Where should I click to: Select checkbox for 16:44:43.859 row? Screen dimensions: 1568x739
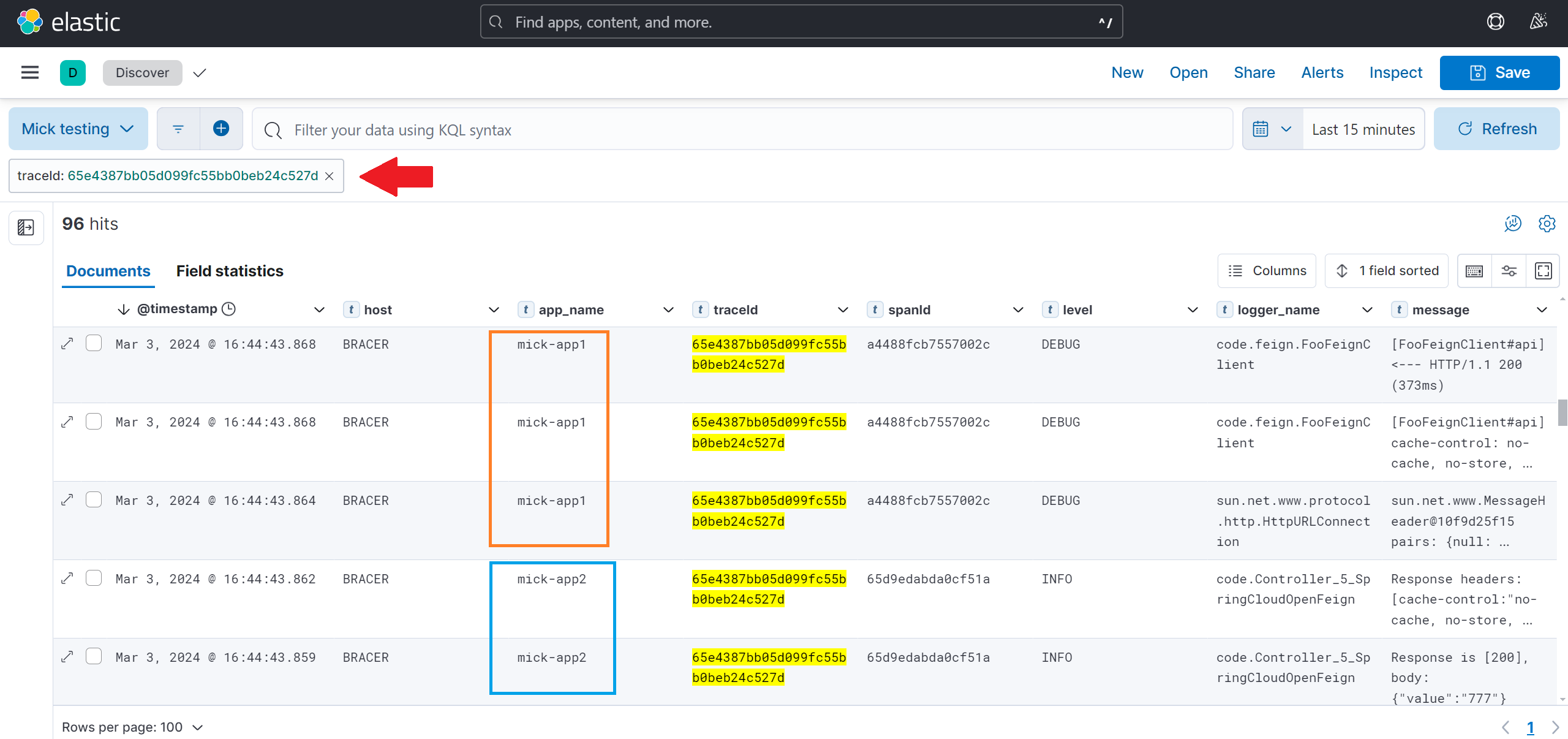(94, 656)
